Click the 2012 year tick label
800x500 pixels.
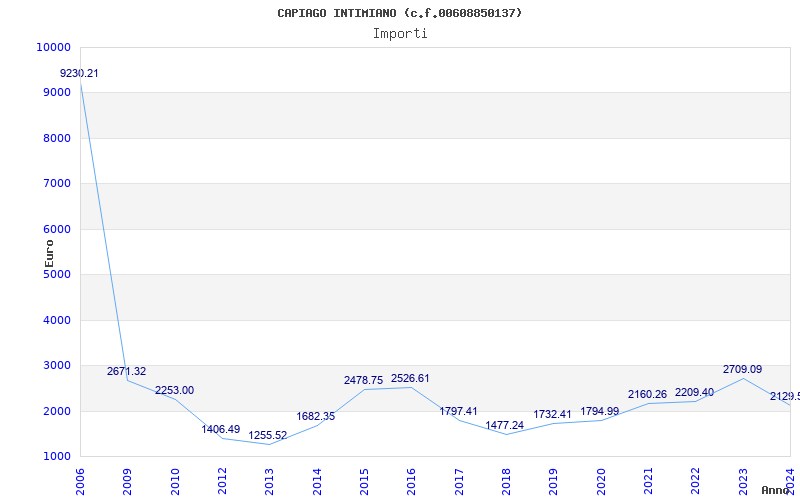coord(222,481)
